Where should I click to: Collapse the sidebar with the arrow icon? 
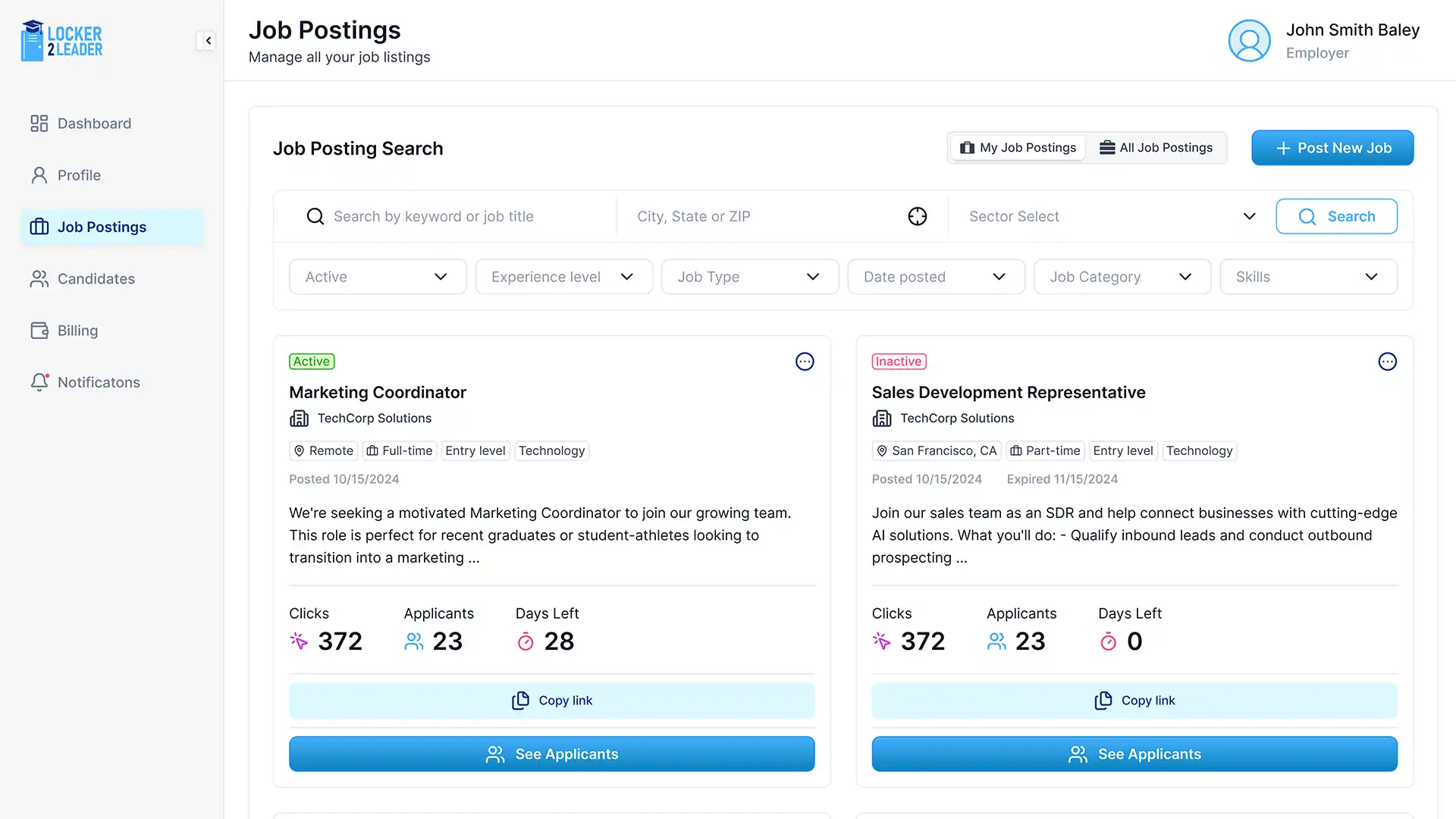[x=207, y=41]
